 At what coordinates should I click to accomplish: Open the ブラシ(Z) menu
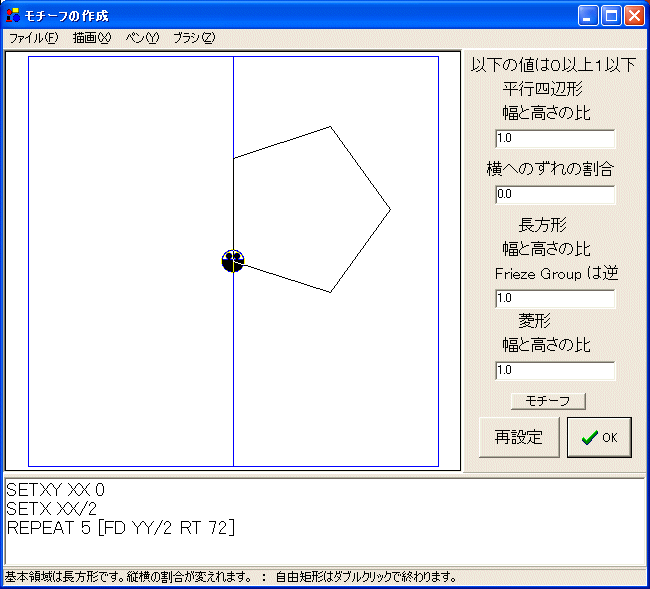(194, 38)
